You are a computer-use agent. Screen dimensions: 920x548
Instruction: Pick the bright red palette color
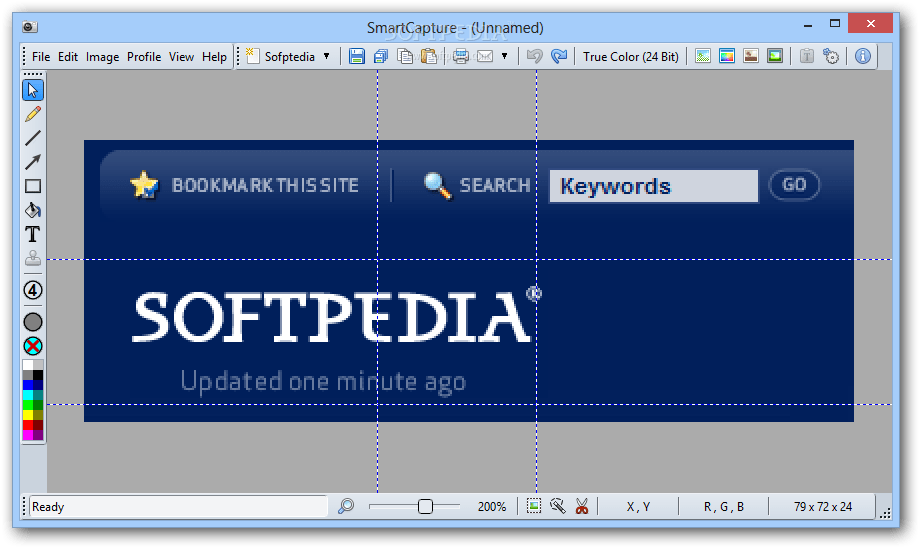28,425
